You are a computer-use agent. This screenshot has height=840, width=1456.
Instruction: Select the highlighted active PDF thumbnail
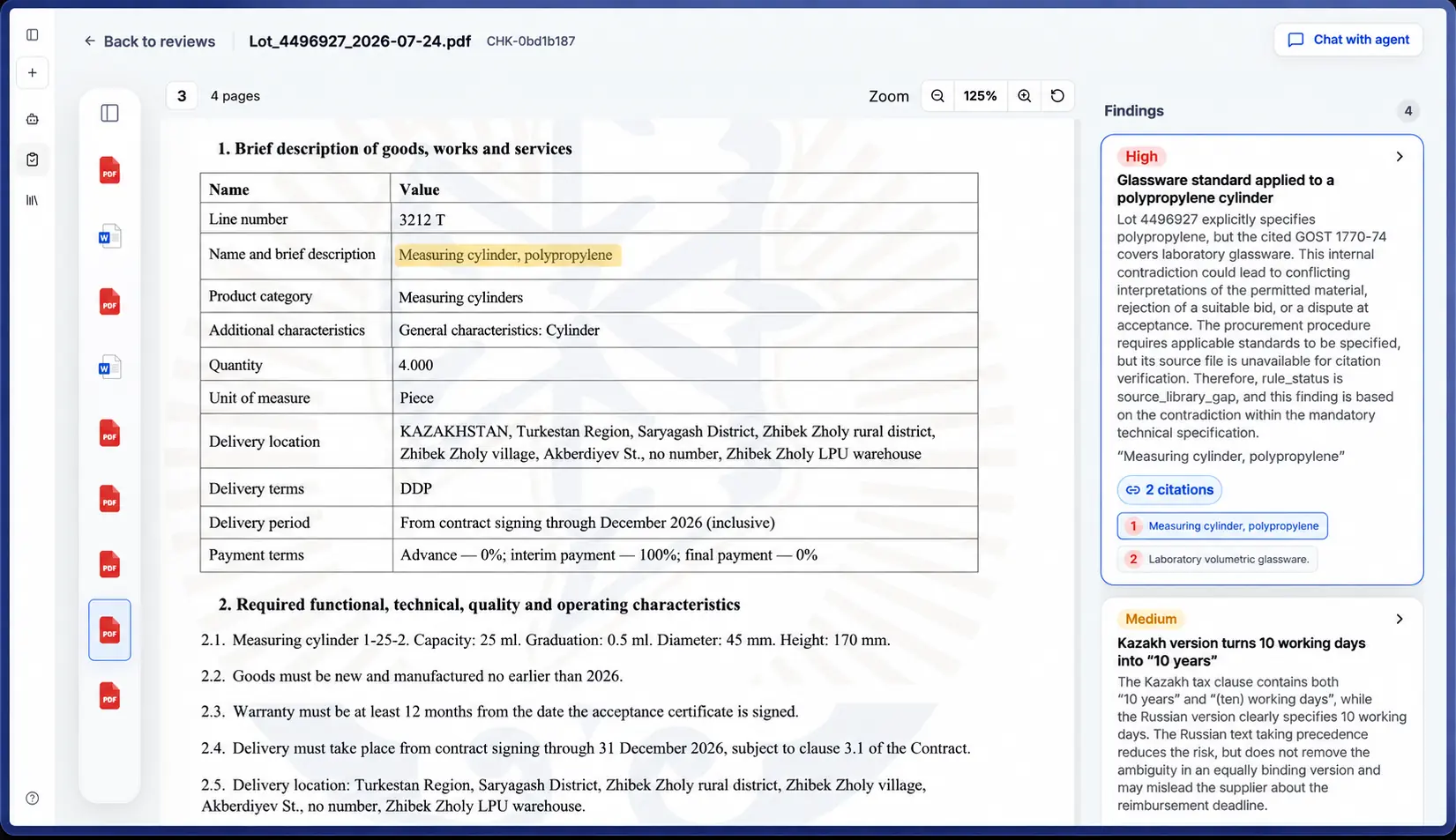pyautogui.click(x=109, y=630)
